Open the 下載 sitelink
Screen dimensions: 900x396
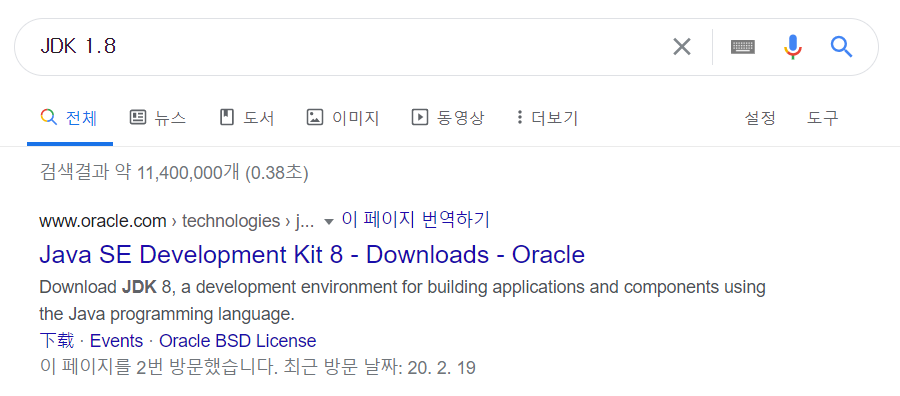(x=57, y=341)
